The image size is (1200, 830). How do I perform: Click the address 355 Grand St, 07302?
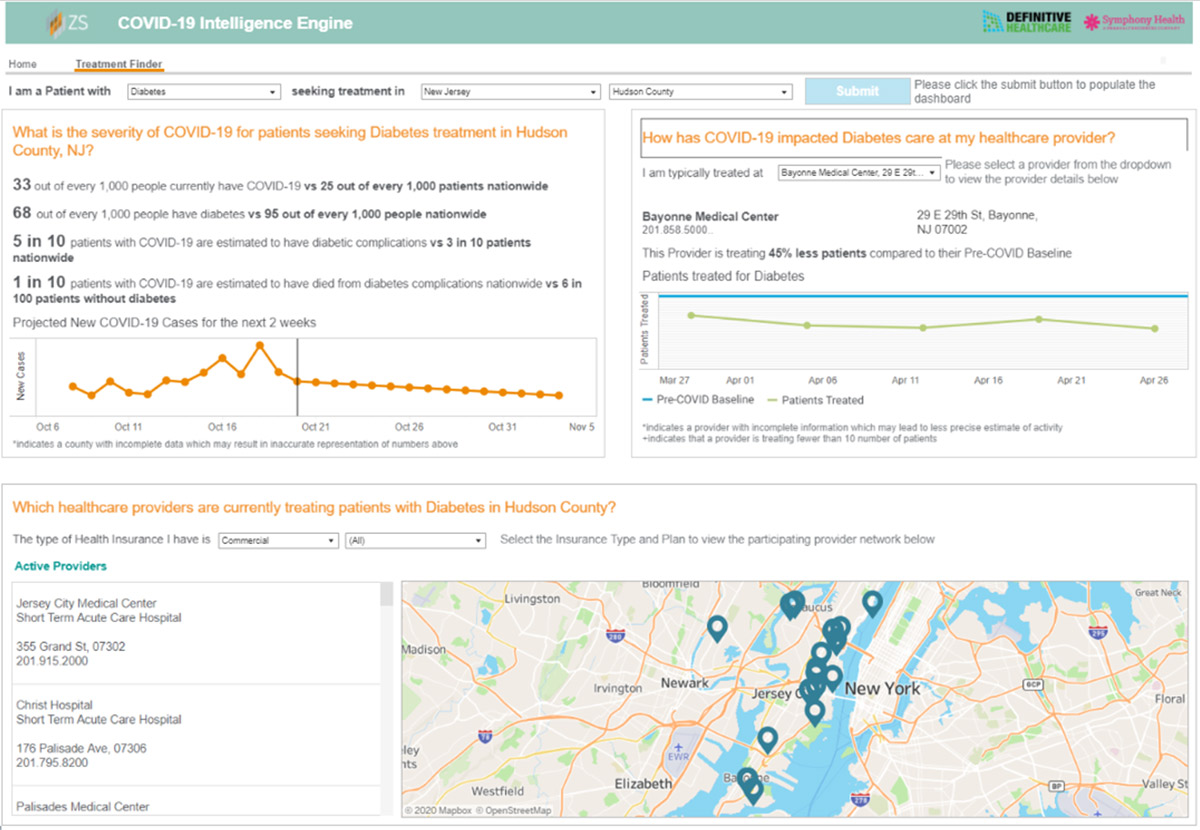tap(71, 647)
